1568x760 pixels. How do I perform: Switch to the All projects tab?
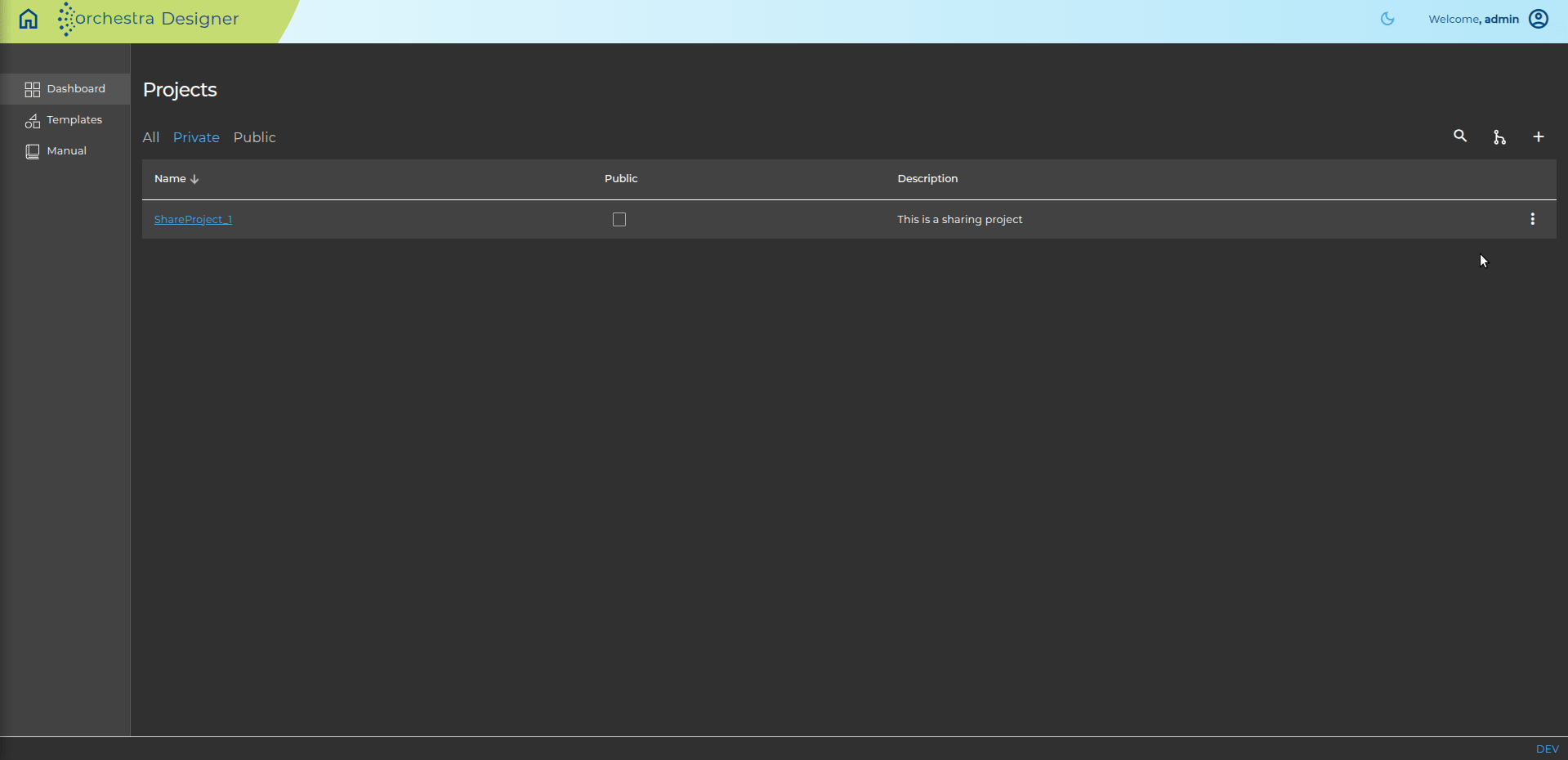click(151, 137)
